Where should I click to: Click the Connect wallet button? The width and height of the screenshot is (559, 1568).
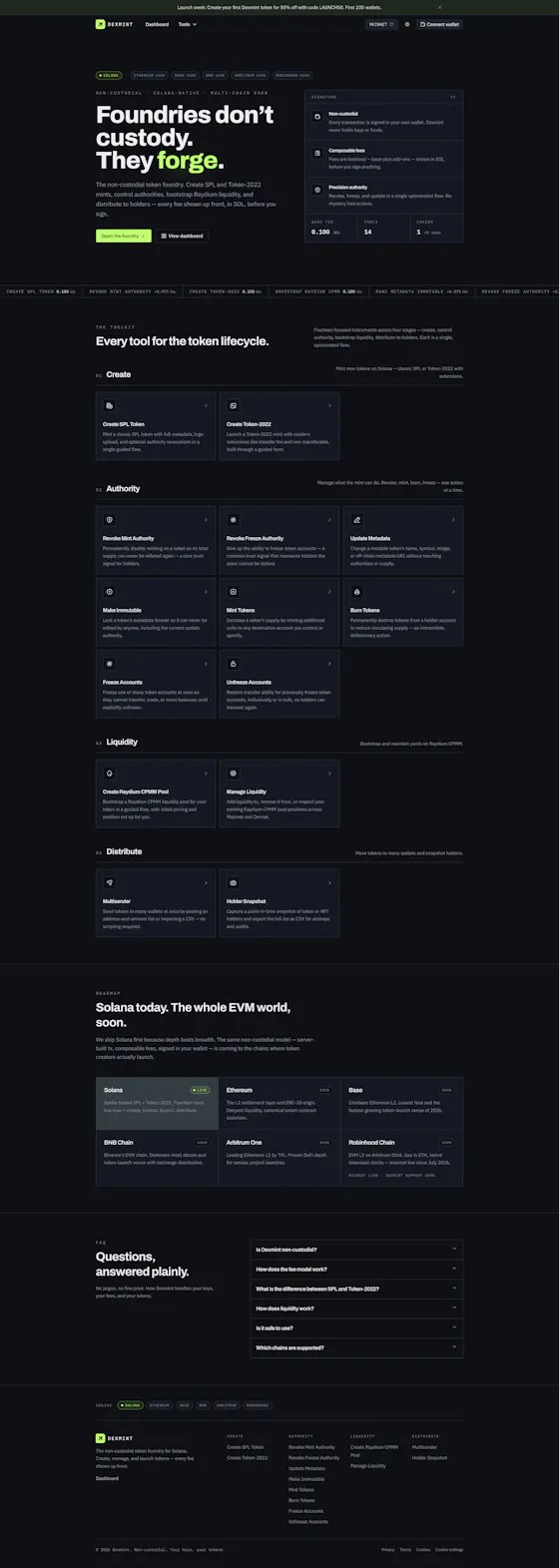pyautogui.click(x=440, y=24)
